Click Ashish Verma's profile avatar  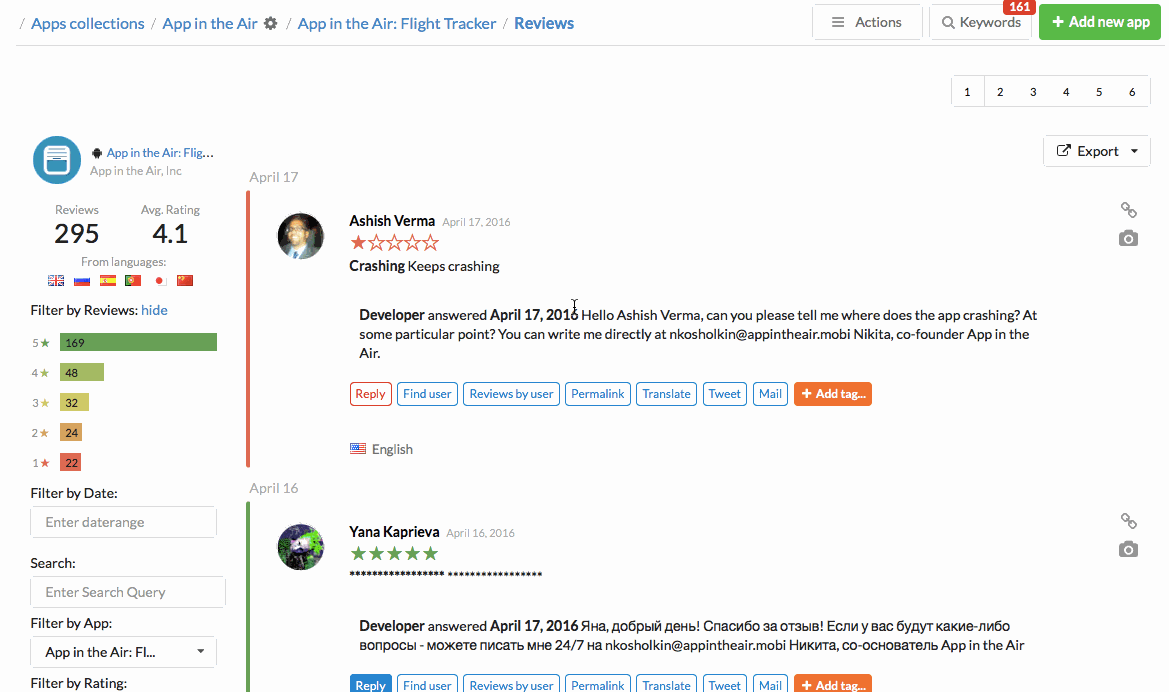(x=300, y=237)
